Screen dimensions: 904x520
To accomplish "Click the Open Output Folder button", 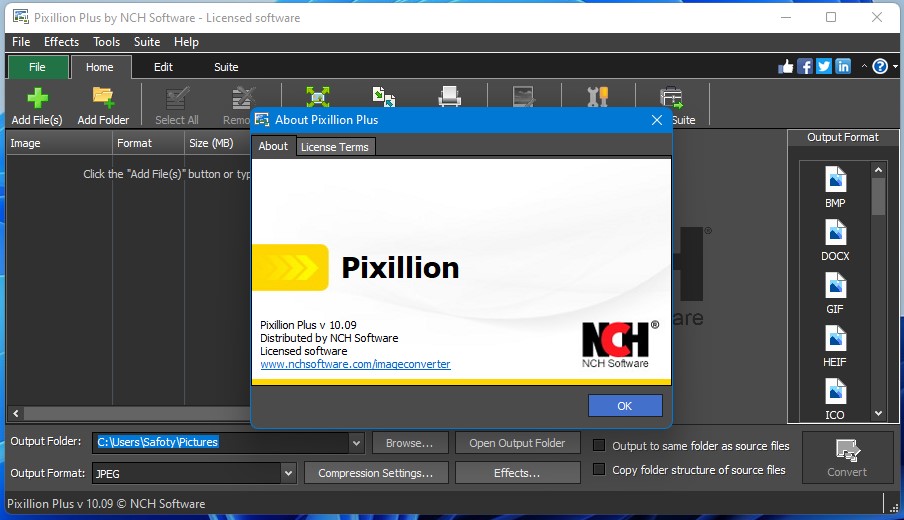I will [517, 443].
